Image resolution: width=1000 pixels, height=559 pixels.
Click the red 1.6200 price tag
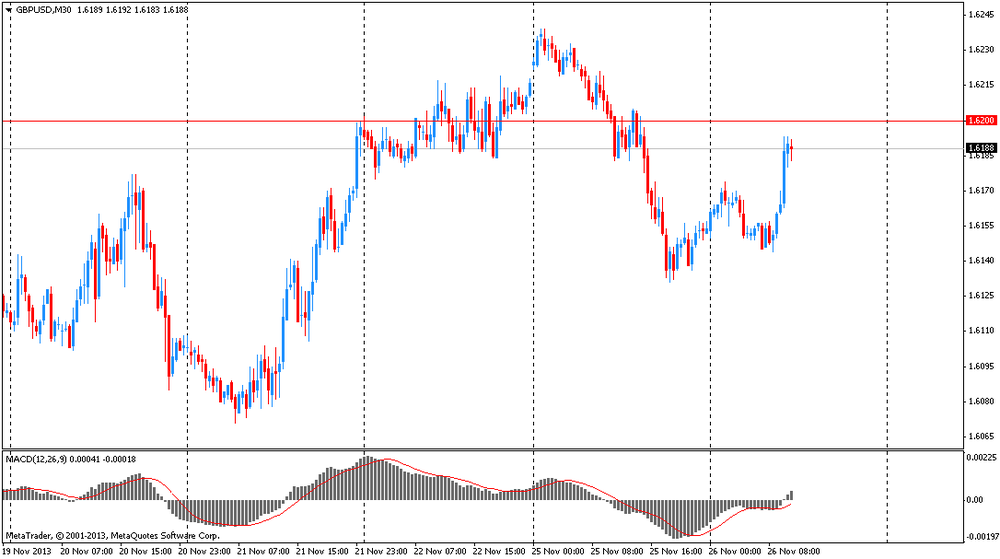click(x=981, y=120)
